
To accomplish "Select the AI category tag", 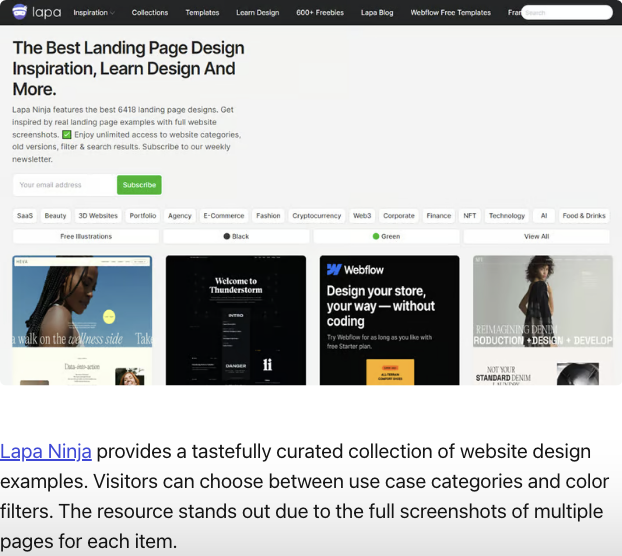I will point(544,216).
